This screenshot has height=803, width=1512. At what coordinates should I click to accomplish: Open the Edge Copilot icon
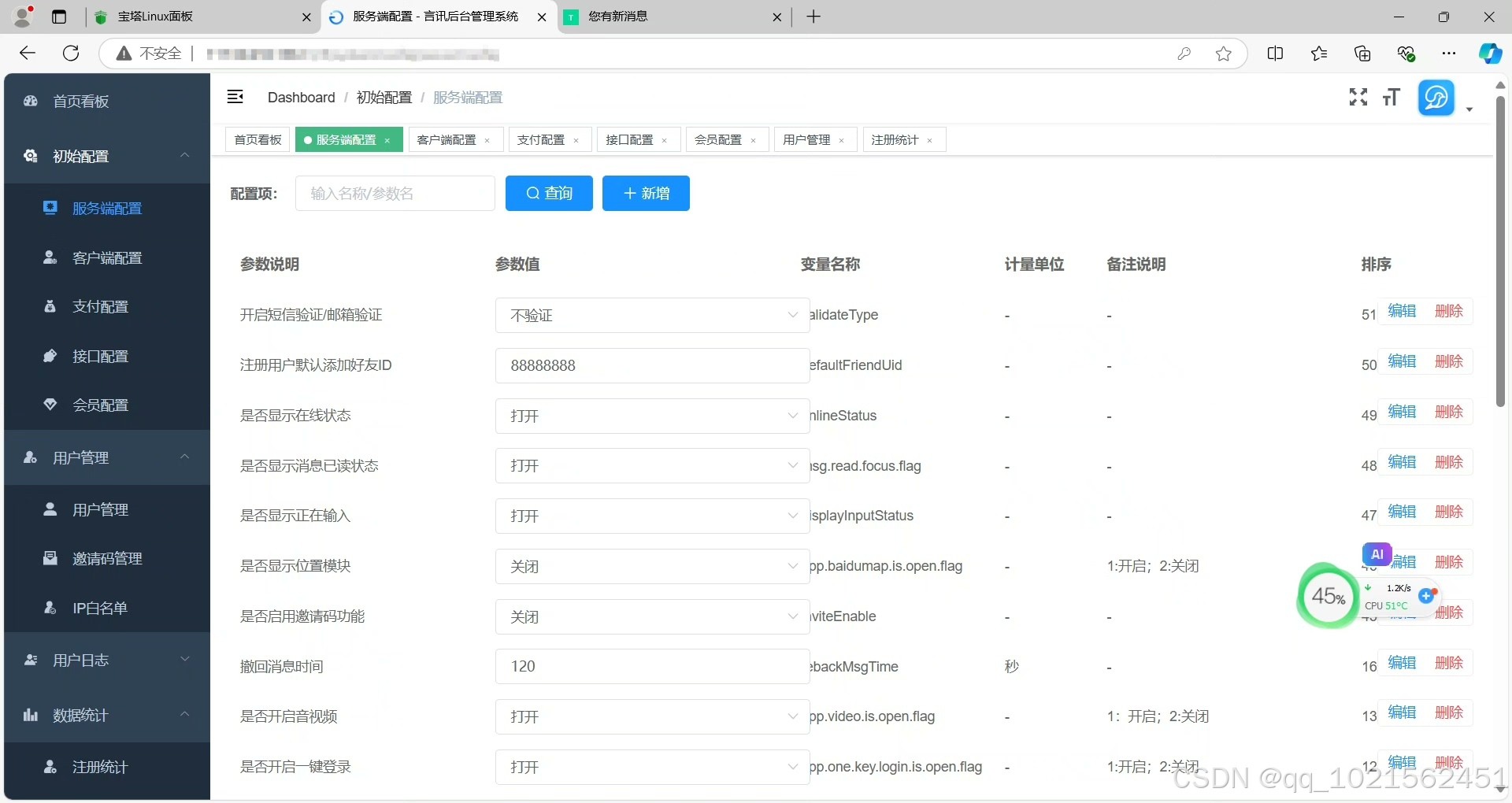click(x=1489, y=54)
